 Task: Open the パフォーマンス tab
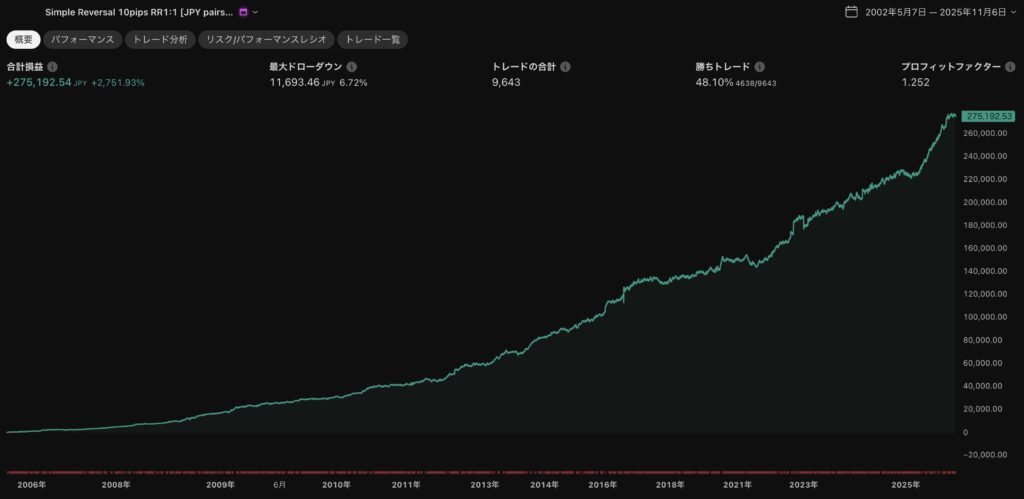coord(83,40)
